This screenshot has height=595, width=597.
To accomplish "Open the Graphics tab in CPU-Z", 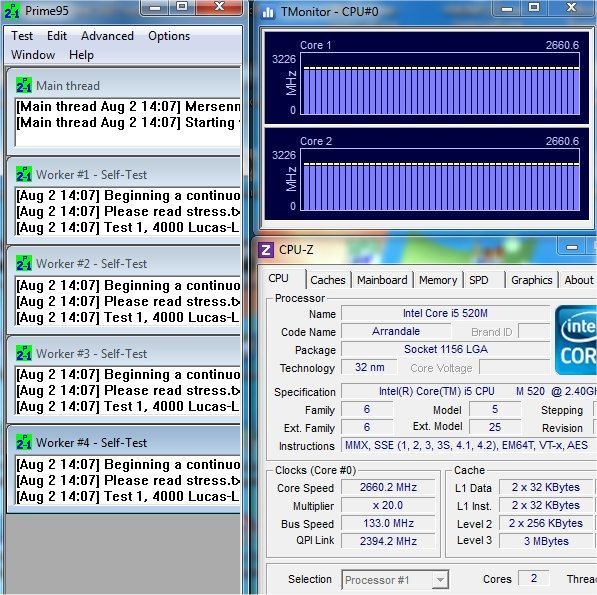I will pos(532,280).
